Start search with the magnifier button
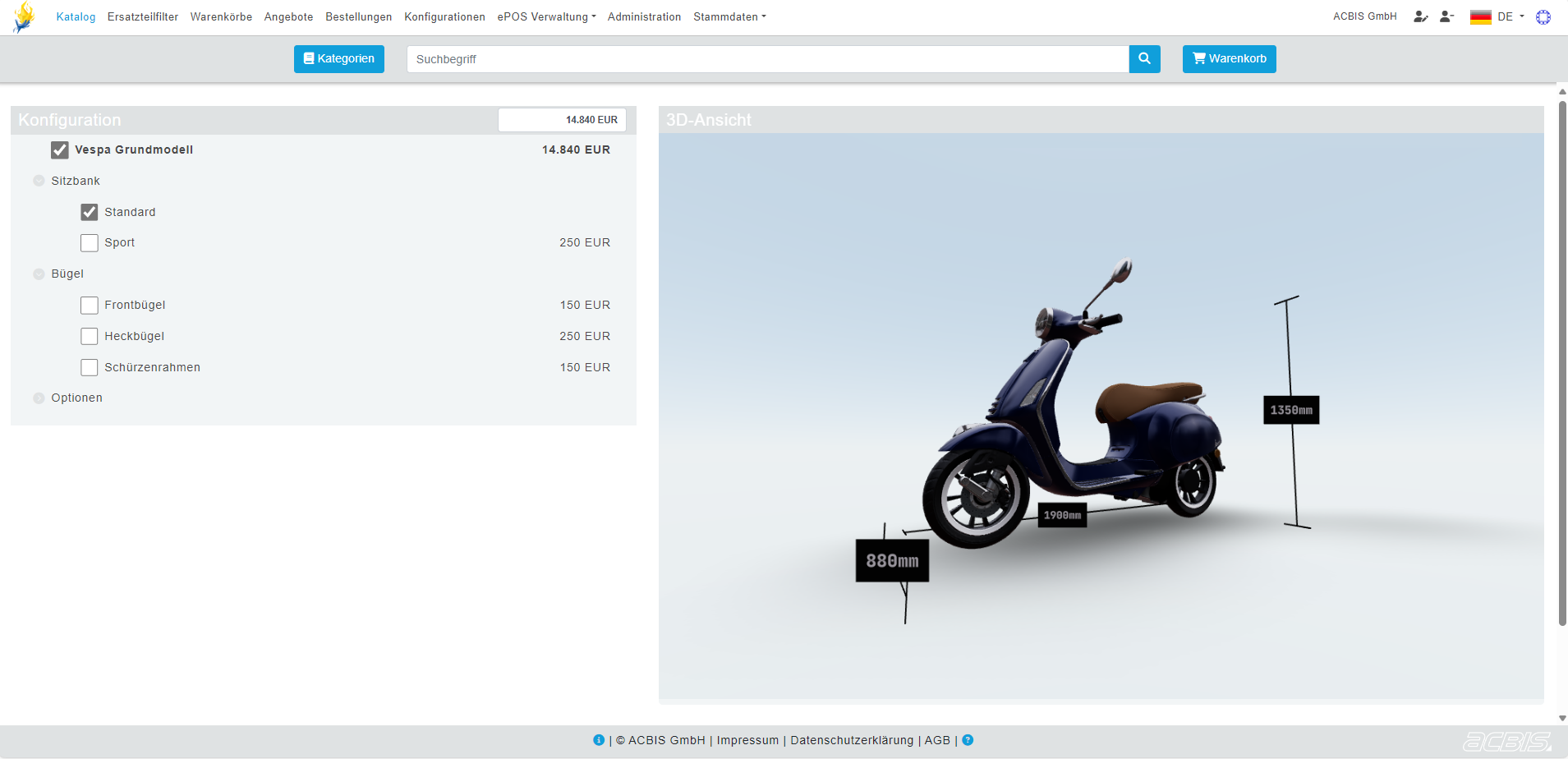Viewport: 1568px width, 759px height. (x=1144, y=59)
